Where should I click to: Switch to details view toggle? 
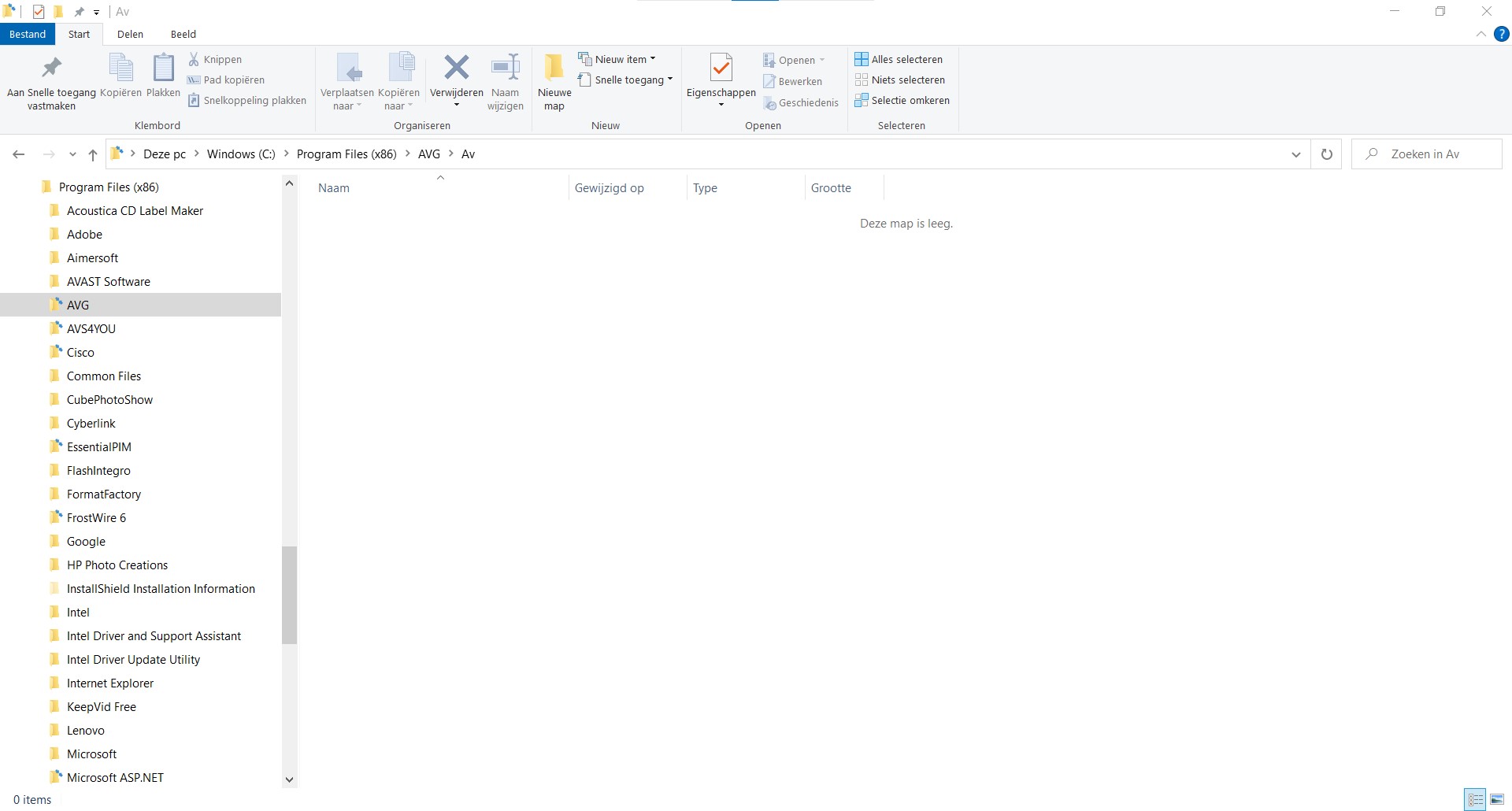(1475, 799)
